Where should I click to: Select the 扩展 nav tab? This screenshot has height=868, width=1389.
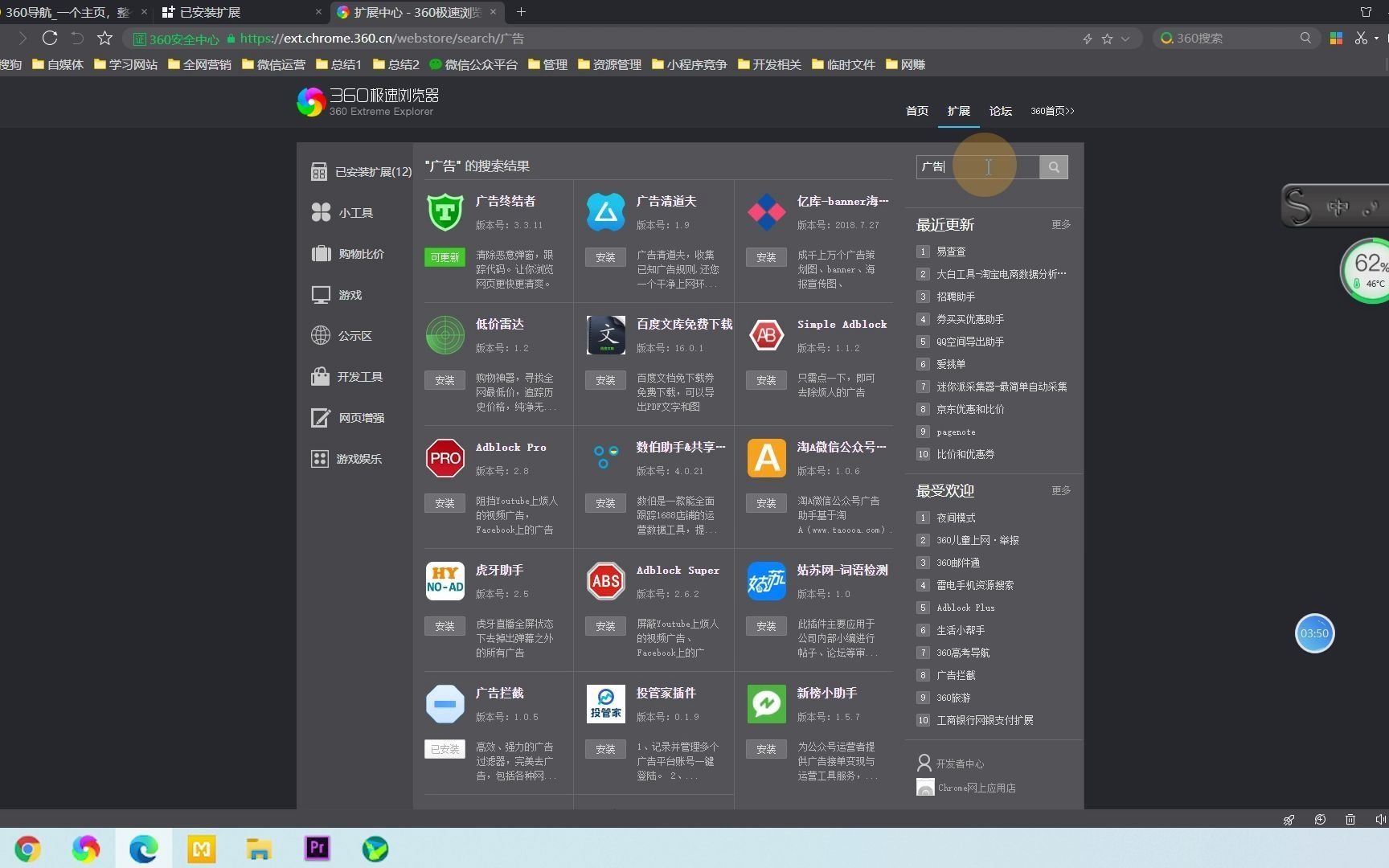(958, 111)
